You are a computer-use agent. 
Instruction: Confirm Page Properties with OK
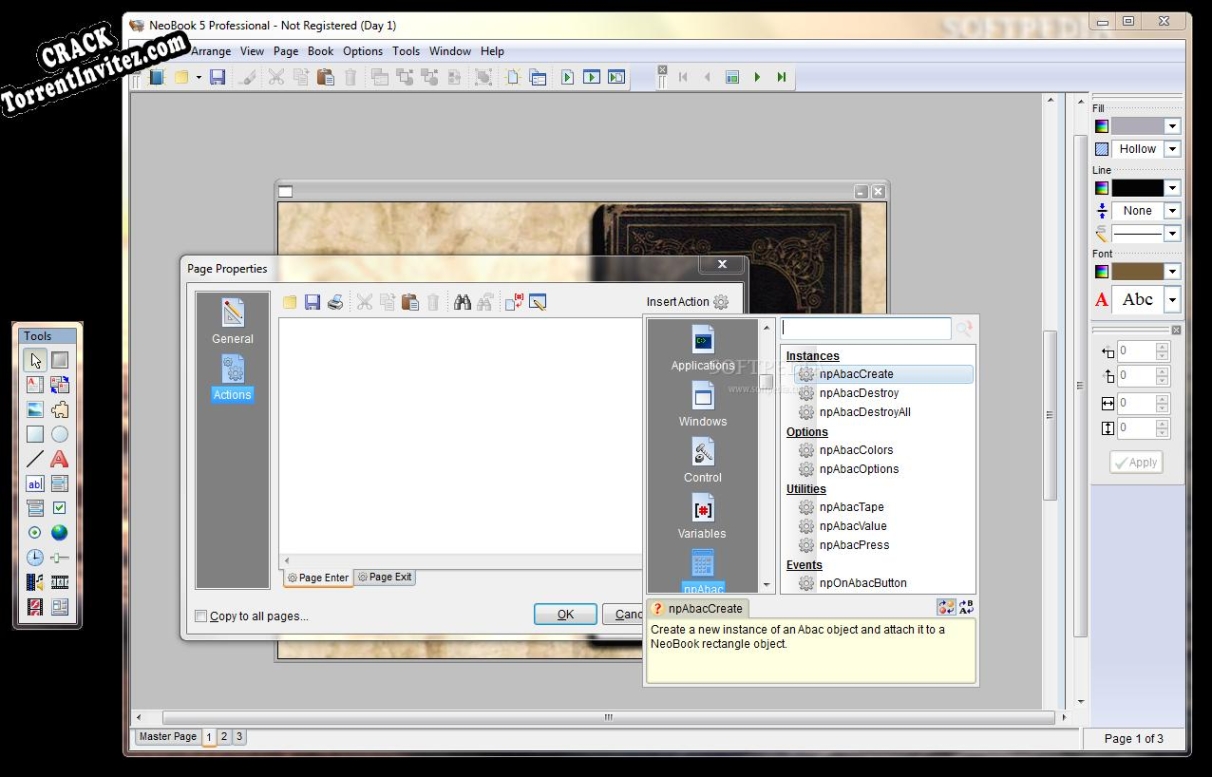coord(565,614)
